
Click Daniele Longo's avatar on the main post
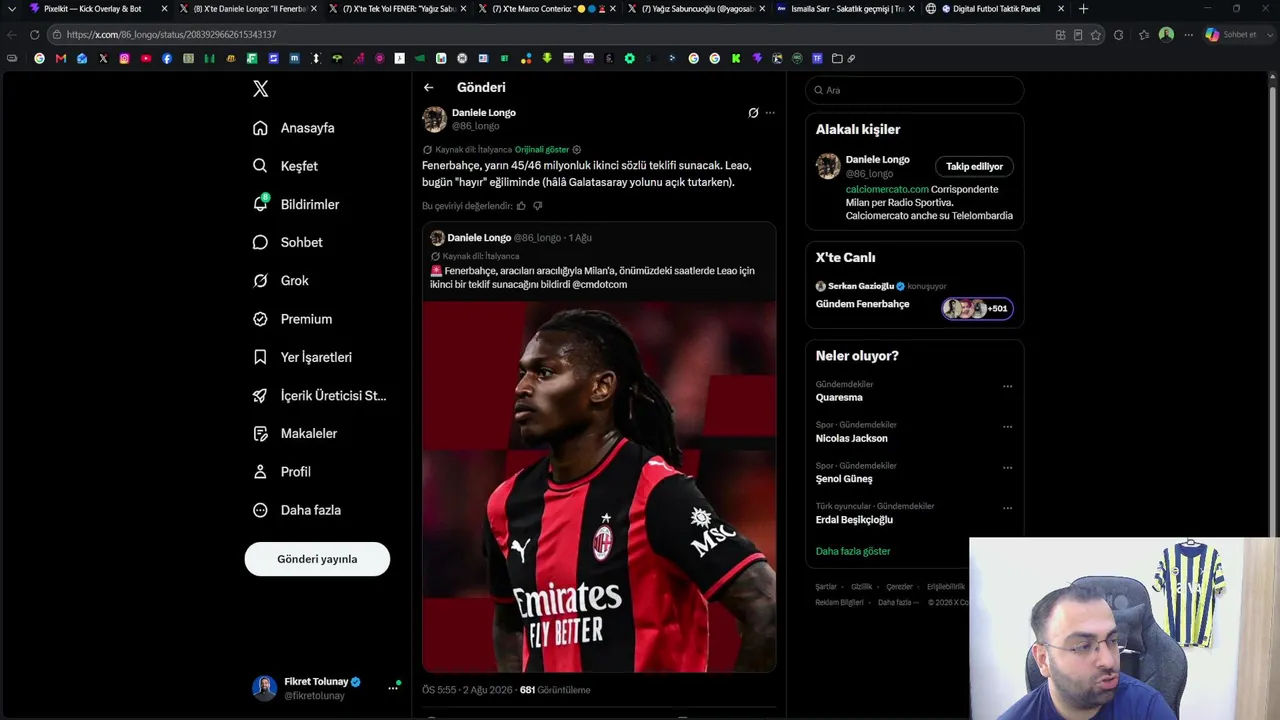434,119
